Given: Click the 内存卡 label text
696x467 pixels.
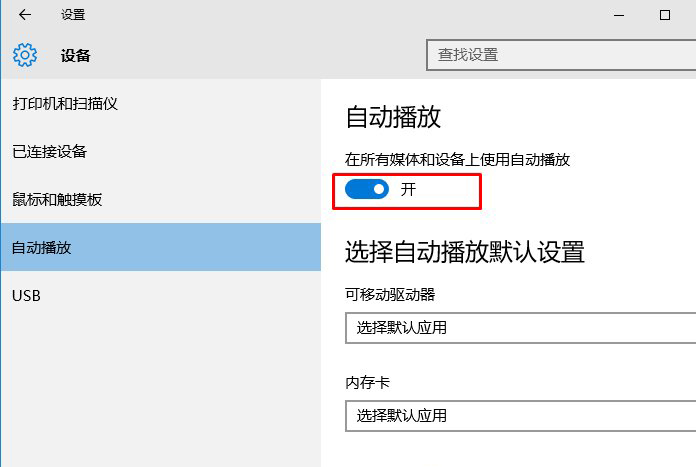Looking at the screenshot, I should pos(368,381).
